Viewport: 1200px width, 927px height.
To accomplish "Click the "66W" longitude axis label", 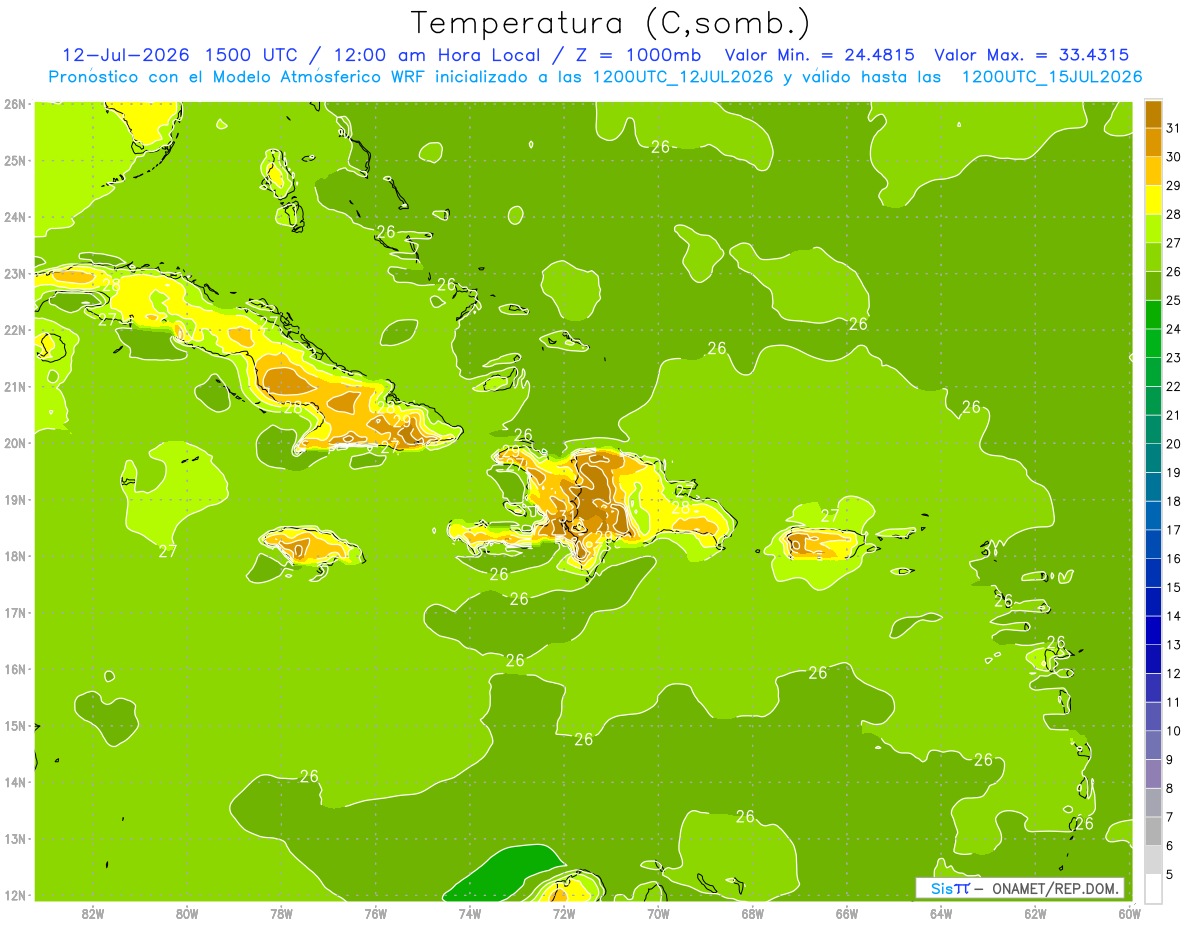I will pyautogui.click(x=846, y=912).
